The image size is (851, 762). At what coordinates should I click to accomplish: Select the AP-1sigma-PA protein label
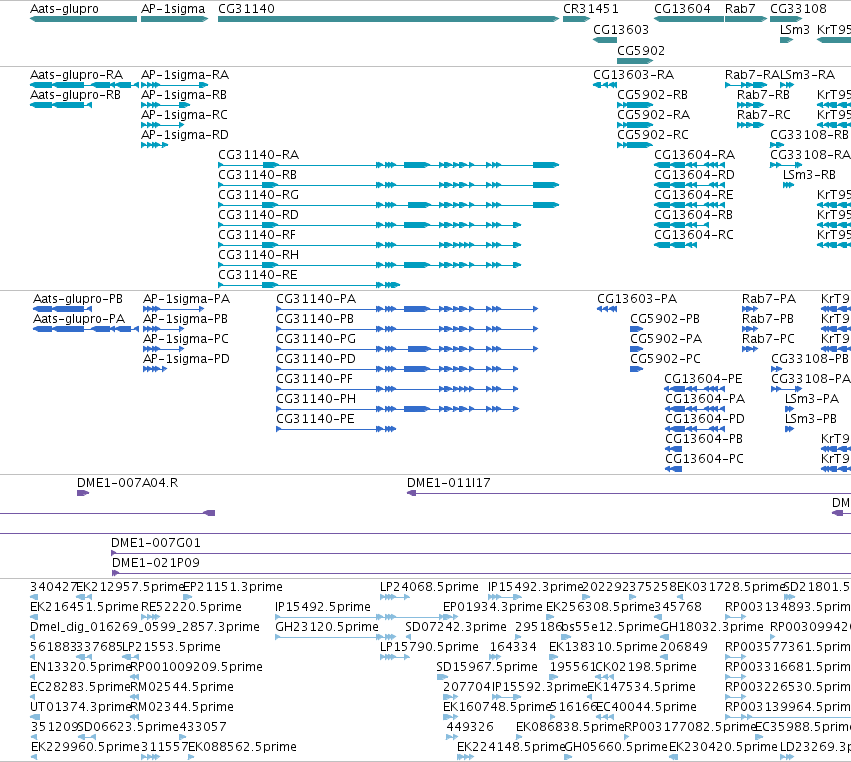click(187, 299)
